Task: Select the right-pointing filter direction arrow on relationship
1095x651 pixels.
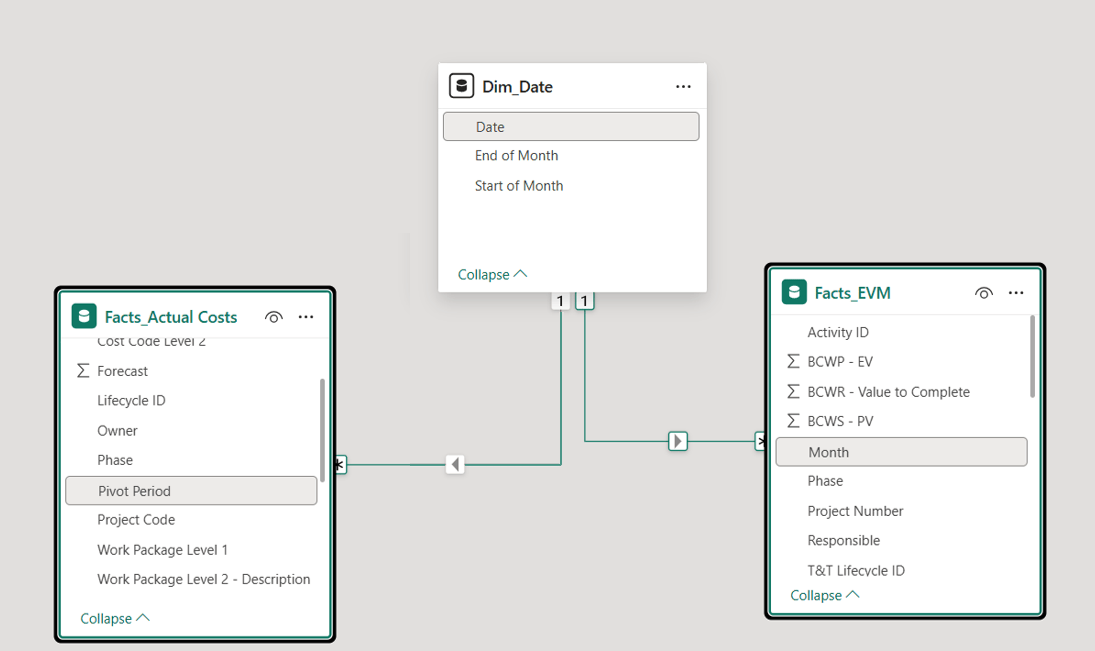Action: [x=677, y=441]
